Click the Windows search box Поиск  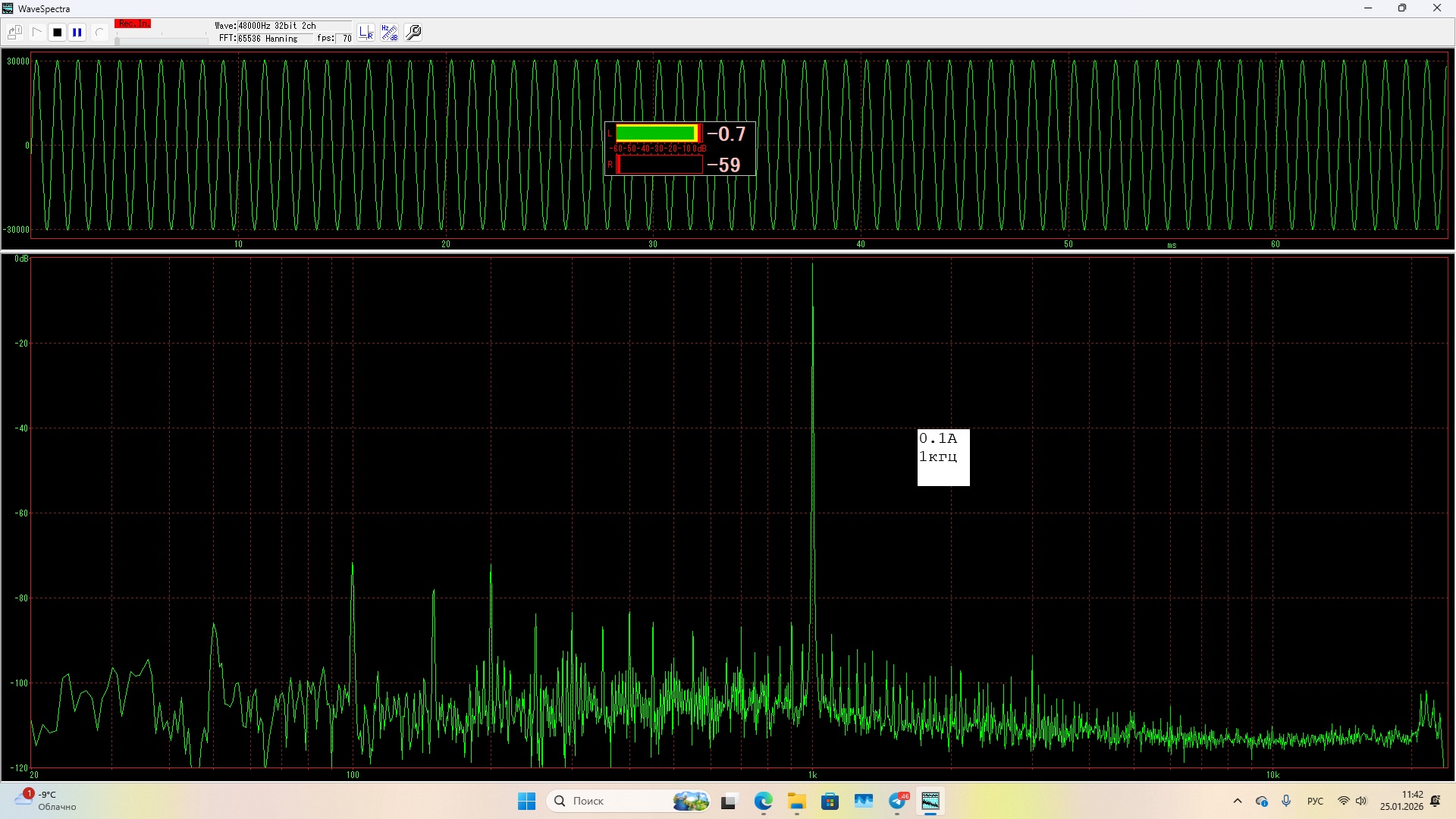click(x=614, y=801)
